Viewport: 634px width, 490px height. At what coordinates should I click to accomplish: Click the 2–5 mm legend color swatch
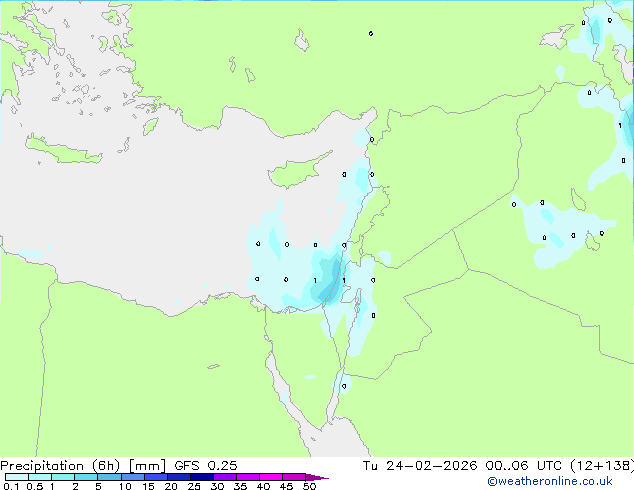click(86, 477)
